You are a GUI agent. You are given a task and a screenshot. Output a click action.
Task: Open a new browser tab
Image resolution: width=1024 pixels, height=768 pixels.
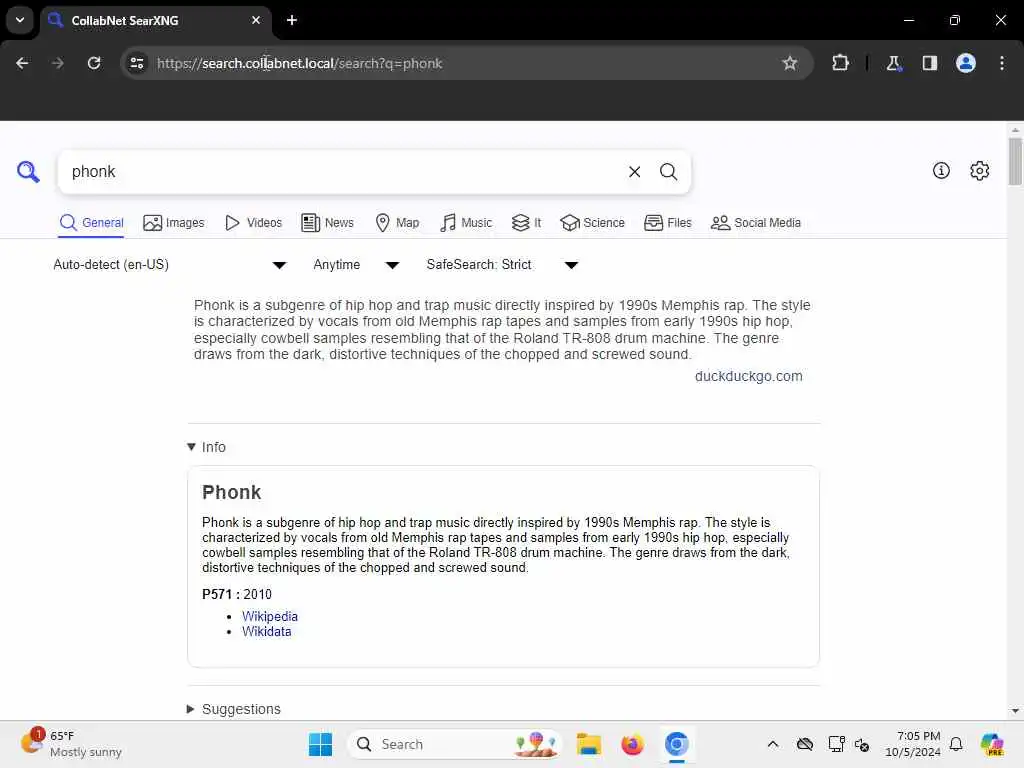(292, 20)
